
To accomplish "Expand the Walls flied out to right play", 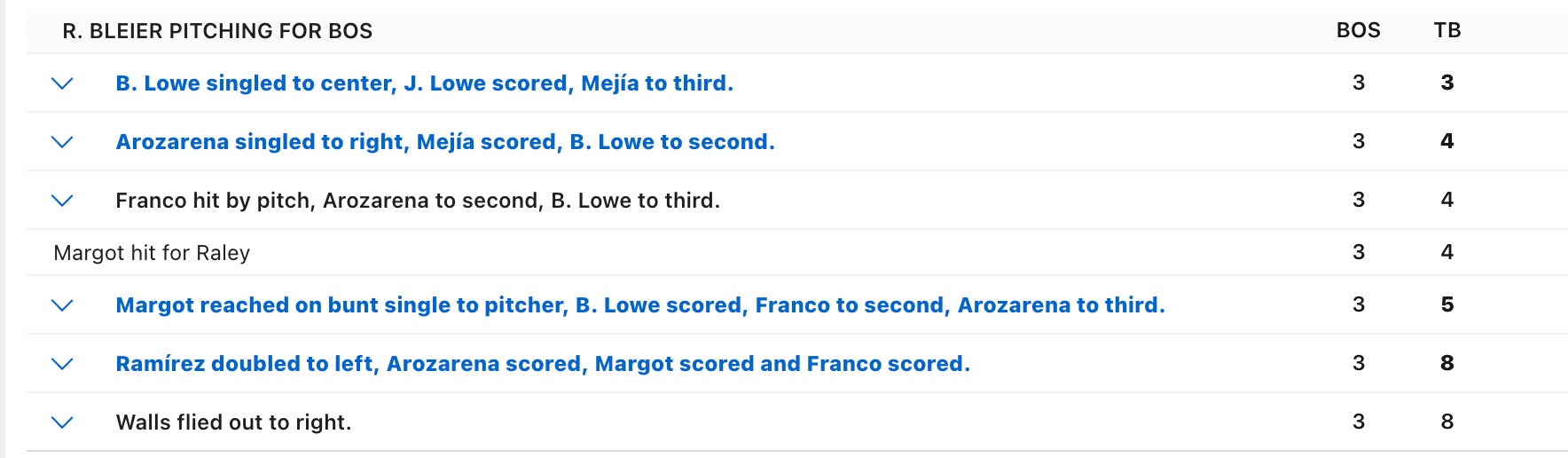I will [62, 422].
